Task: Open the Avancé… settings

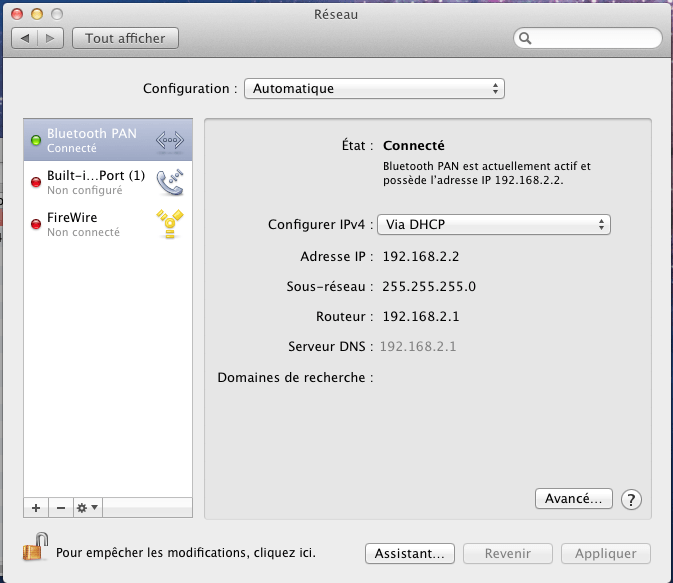Action: 573,499
